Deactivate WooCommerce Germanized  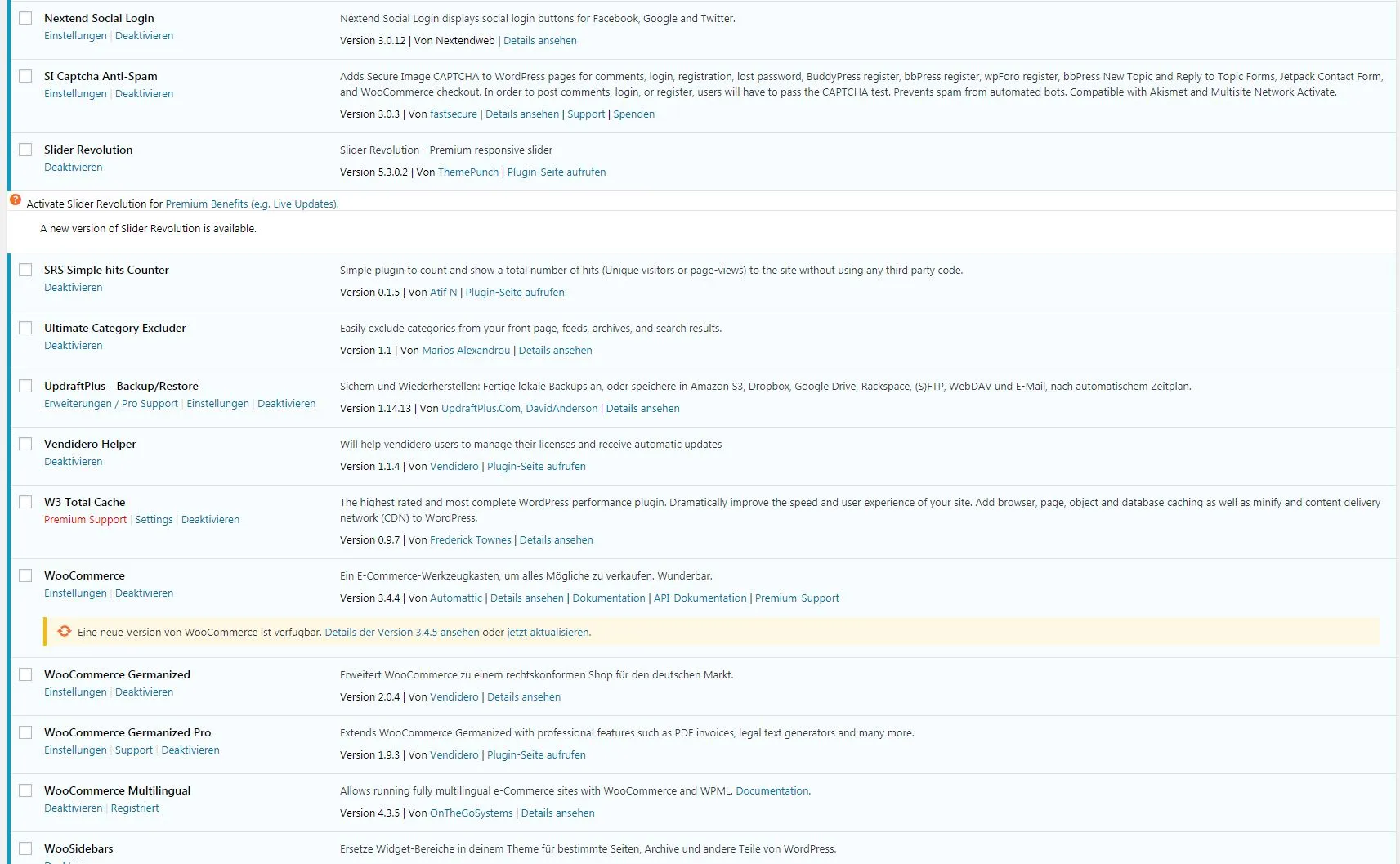(144, 692)
